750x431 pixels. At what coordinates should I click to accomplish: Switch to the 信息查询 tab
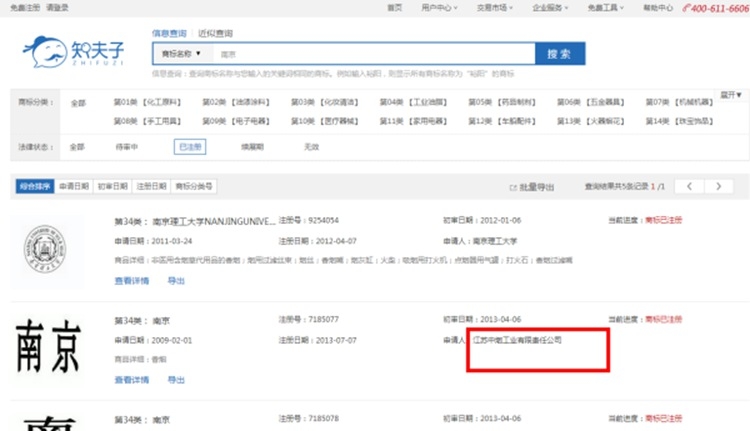(169, 33)
